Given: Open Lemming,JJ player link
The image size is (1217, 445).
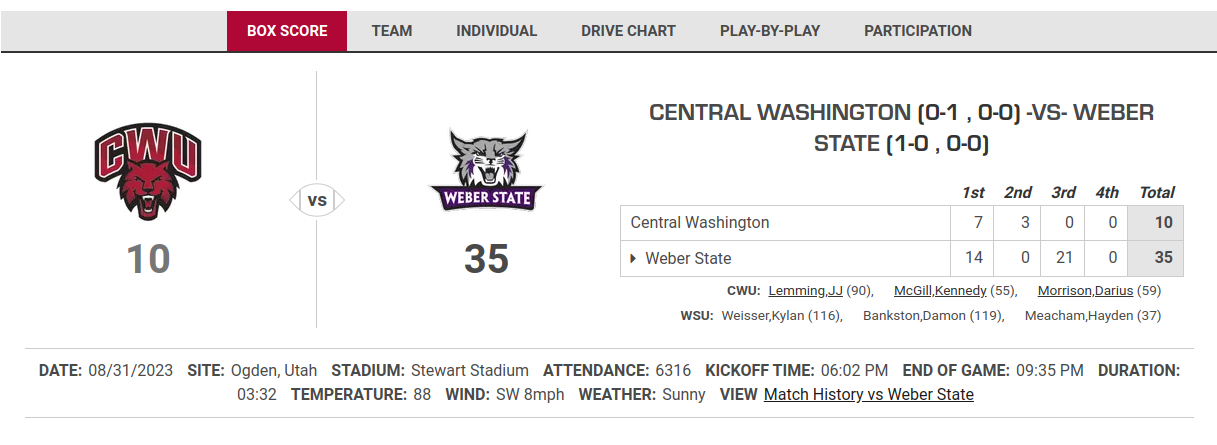Looking at the screenshot, I should coord(805,291).
